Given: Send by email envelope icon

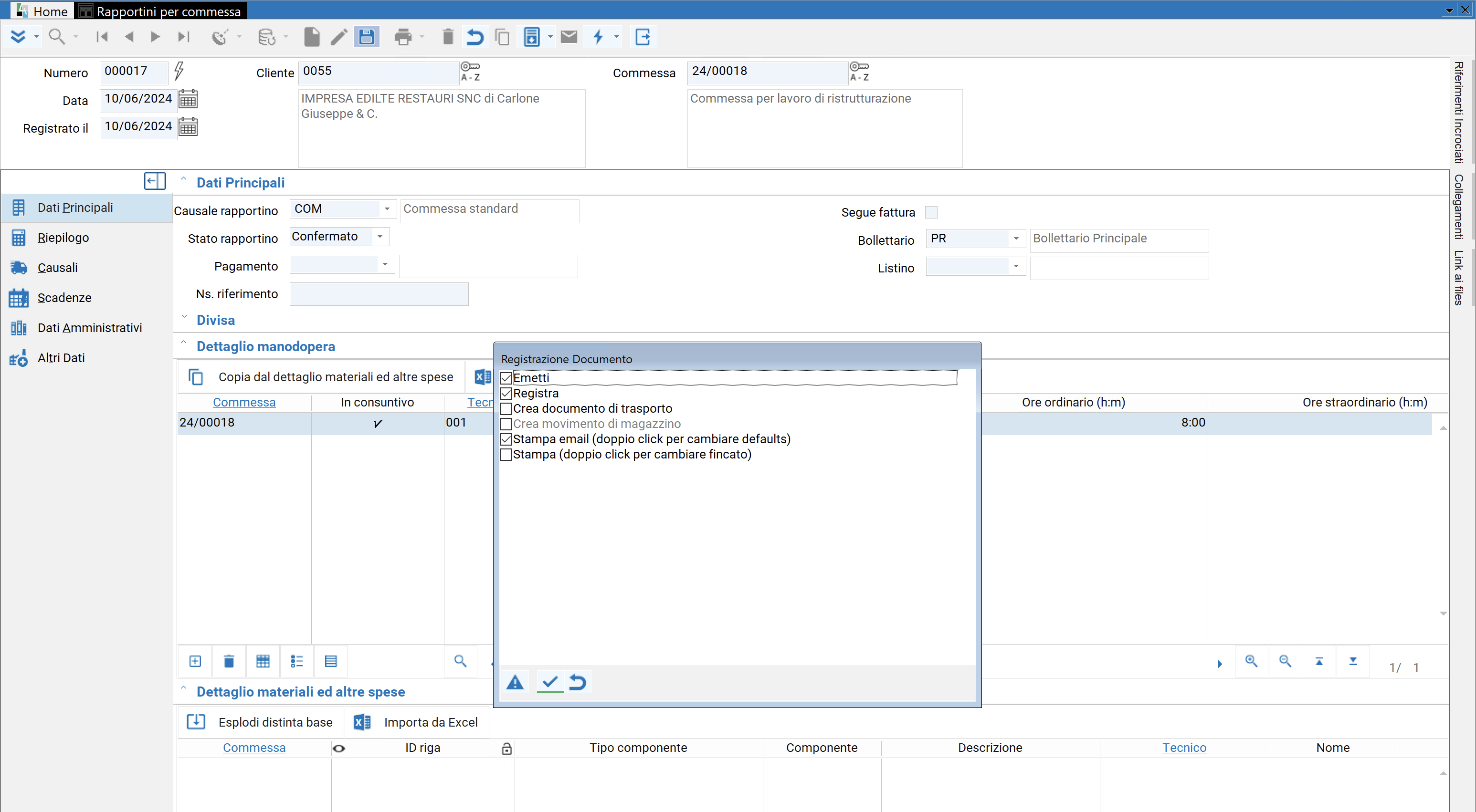Looking at the screenshot, I should 569,37.
